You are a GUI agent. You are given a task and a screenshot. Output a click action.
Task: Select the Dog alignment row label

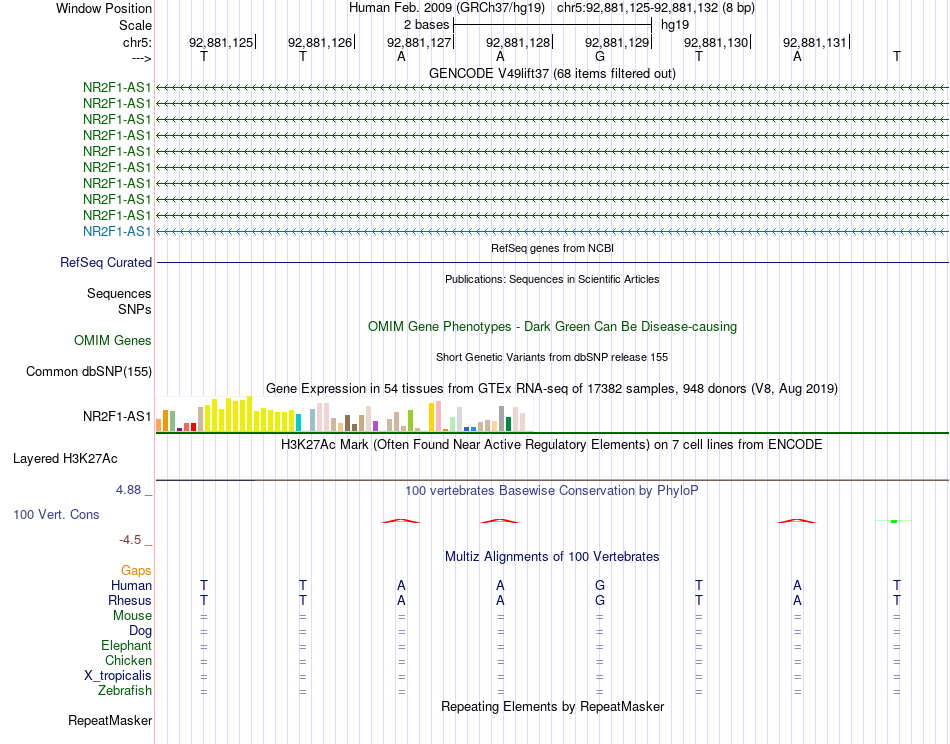tap(140, 631)
